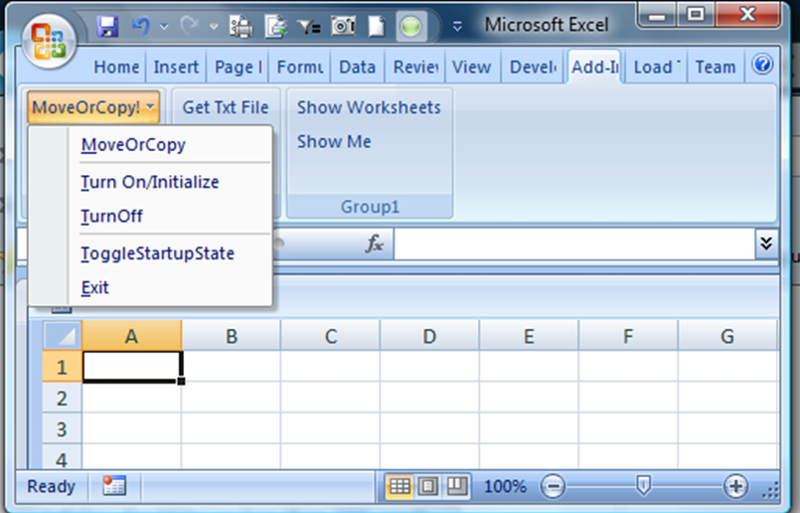Screen dimensions: 800x513
Task: Click the fx insert function icon
Action: coord(374,245)
